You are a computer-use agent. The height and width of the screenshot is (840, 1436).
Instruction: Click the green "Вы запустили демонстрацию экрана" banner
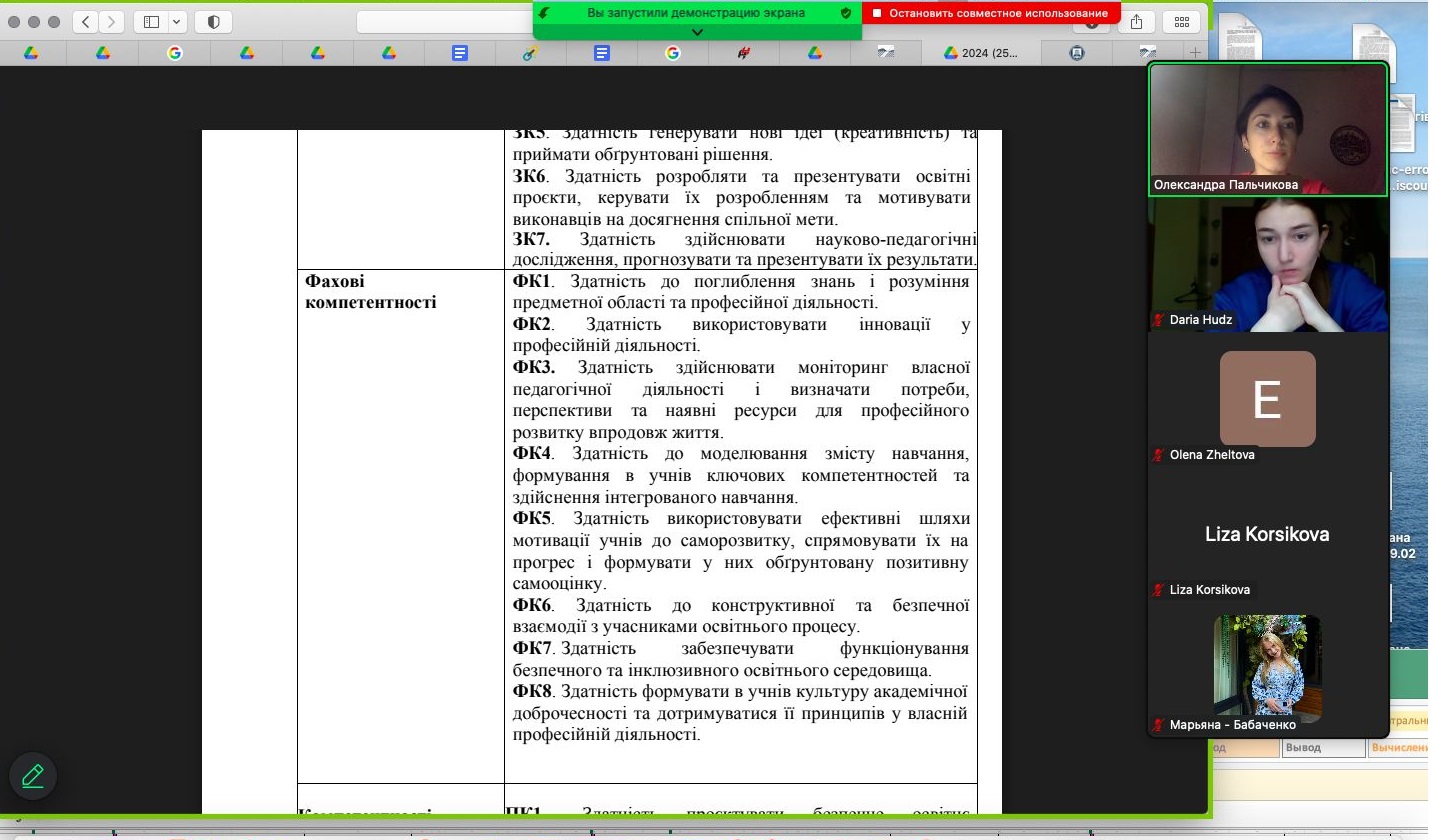(x=695, y=13)
